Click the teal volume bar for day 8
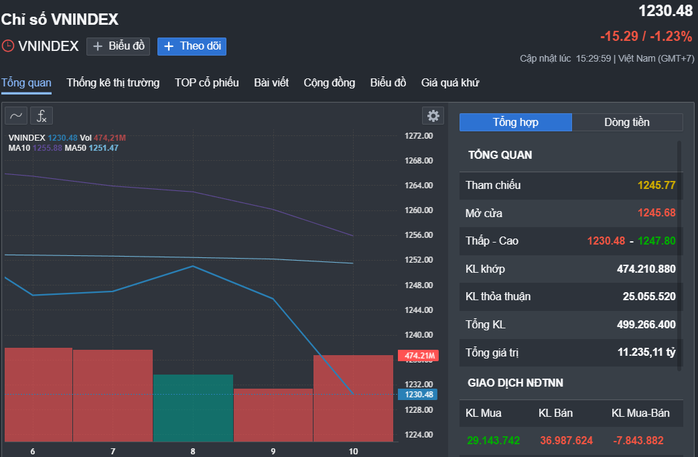Viewport: 698px width, 457px height. click(193, 408)
